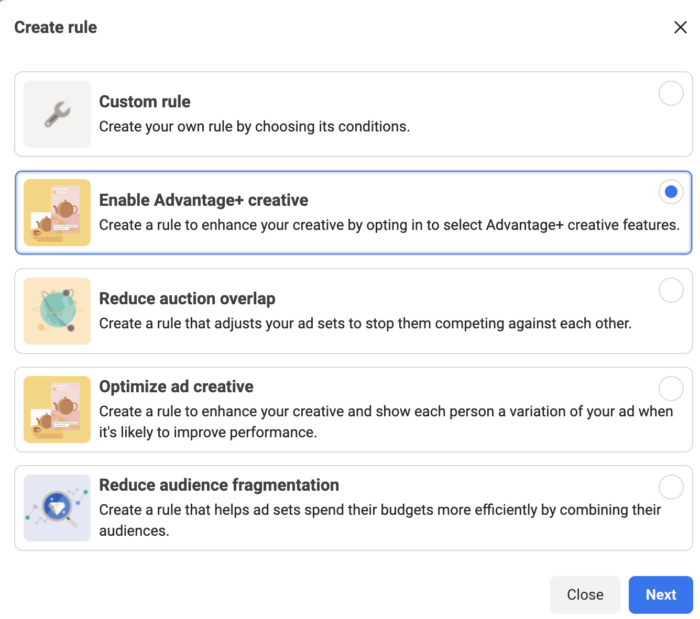
Task: Click the description about ad sets competing against each other
Action: click(x=365, y=323)
